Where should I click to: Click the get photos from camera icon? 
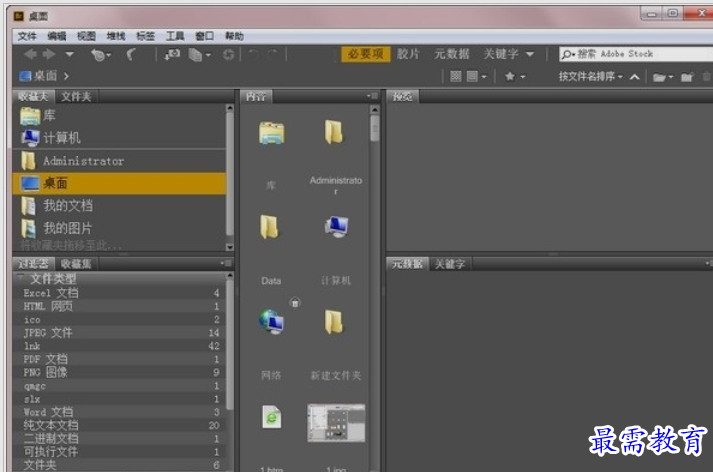click(172, 55)
